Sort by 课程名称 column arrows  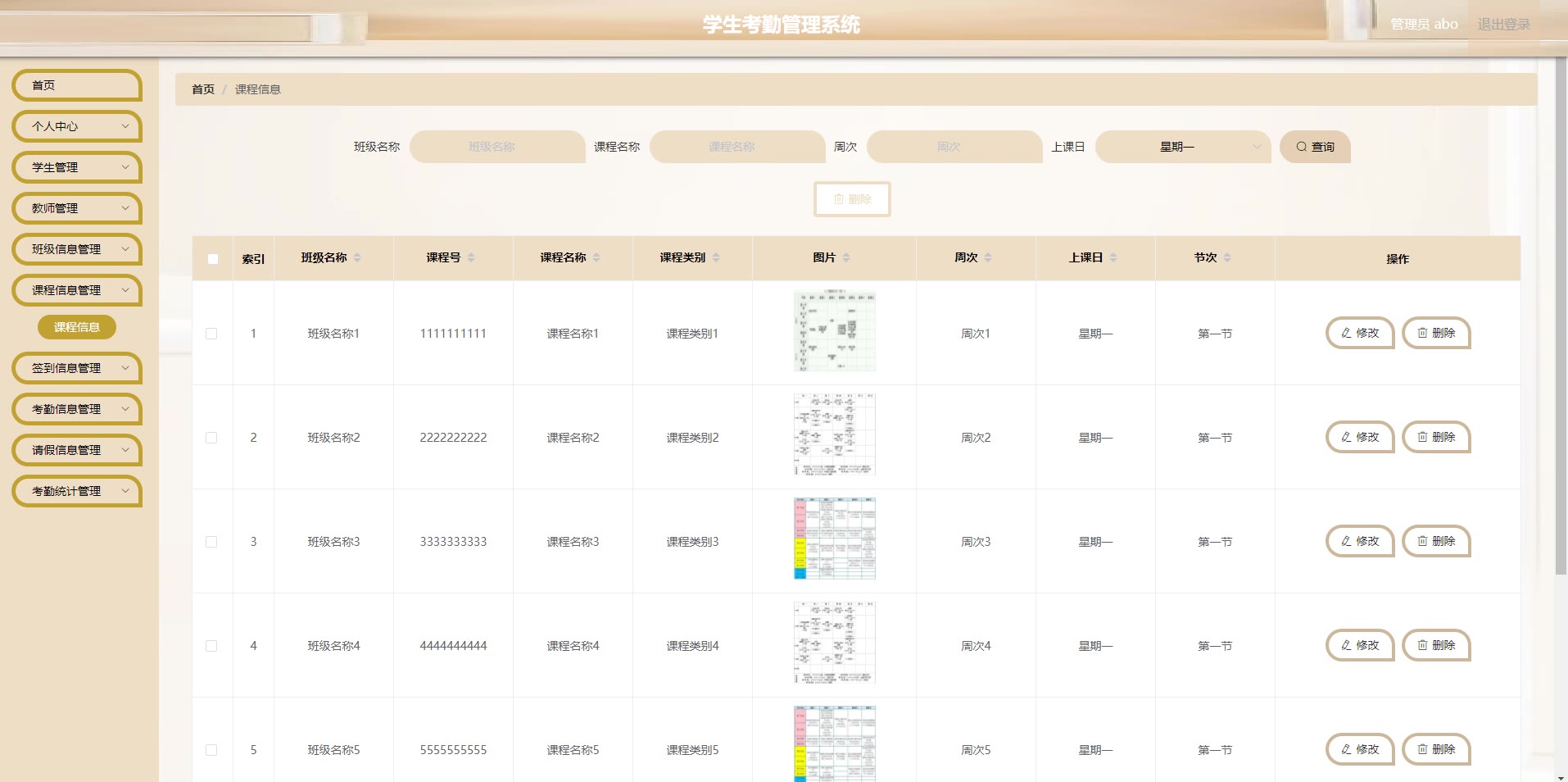596,257
